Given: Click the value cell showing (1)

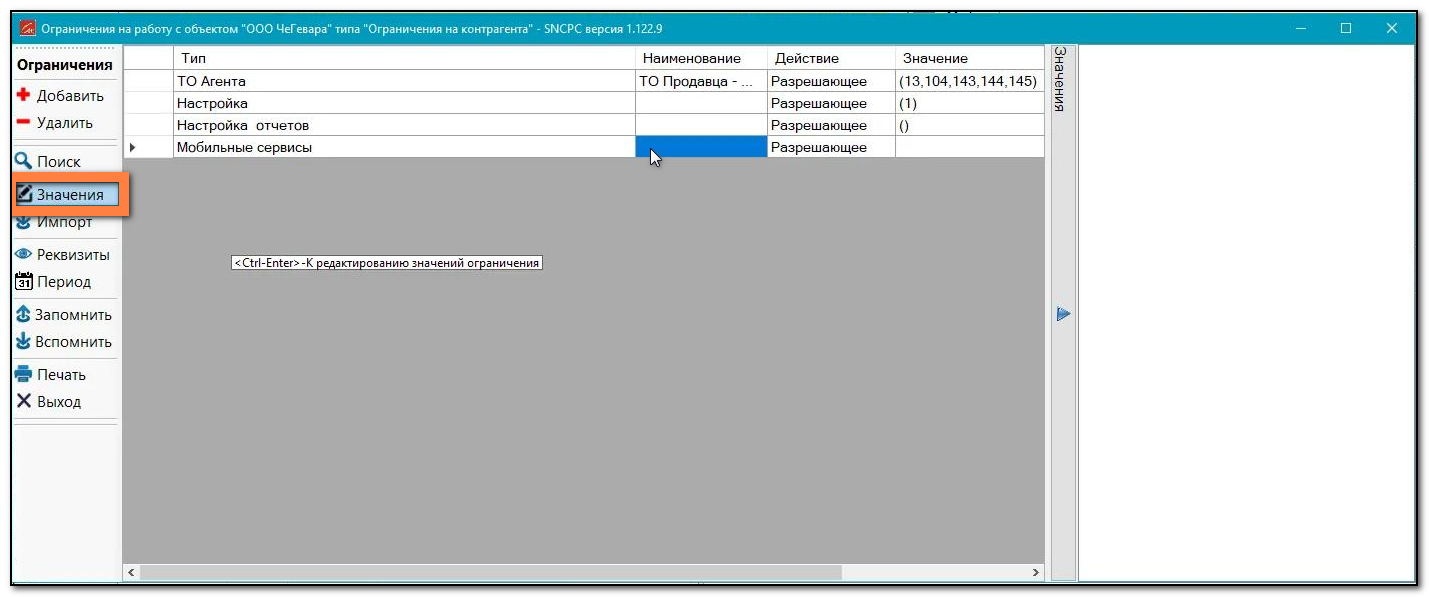Looking at the screenshot, I should (x=969, y=103).
